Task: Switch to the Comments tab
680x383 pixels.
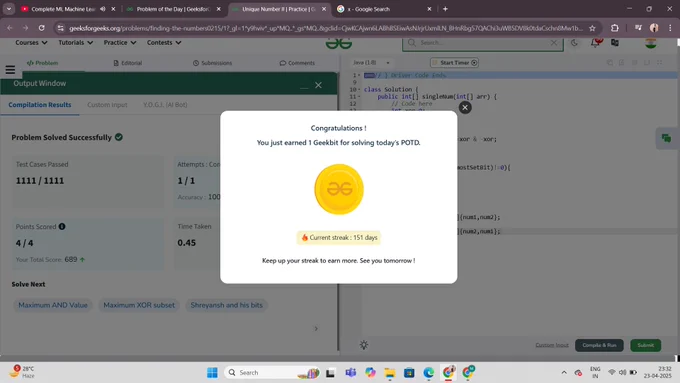Action: point(297,63)
